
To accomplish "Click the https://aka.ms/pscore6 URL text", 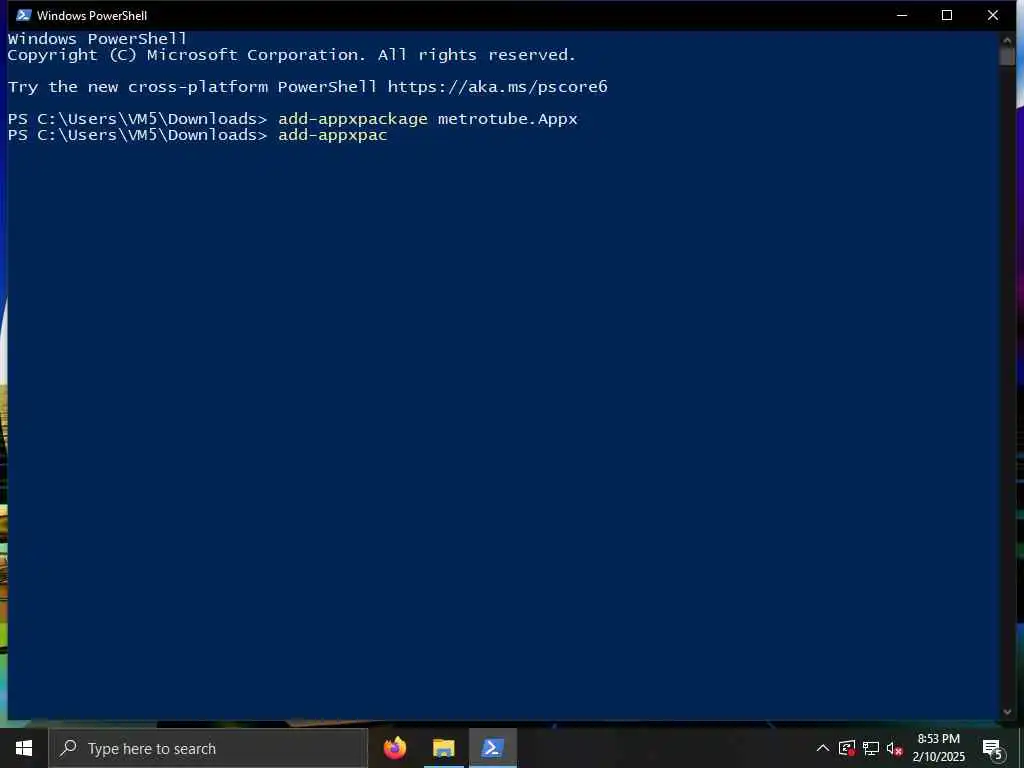I will point(498,87).
